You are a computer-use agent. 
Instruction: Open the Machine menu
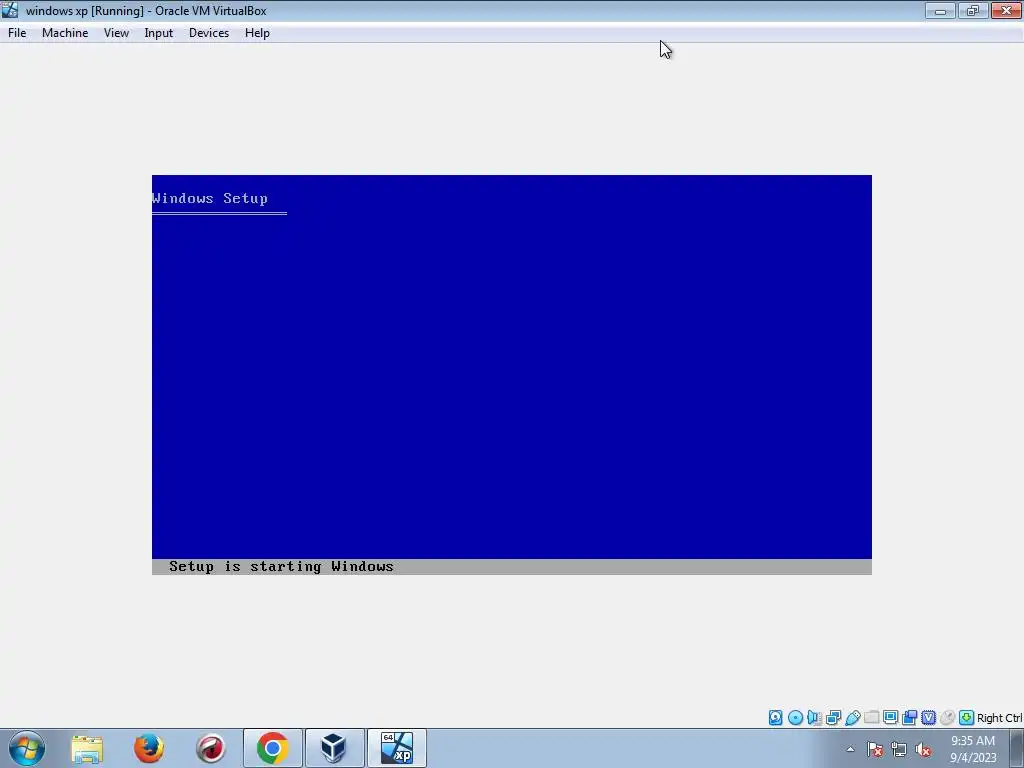(65, 33)
